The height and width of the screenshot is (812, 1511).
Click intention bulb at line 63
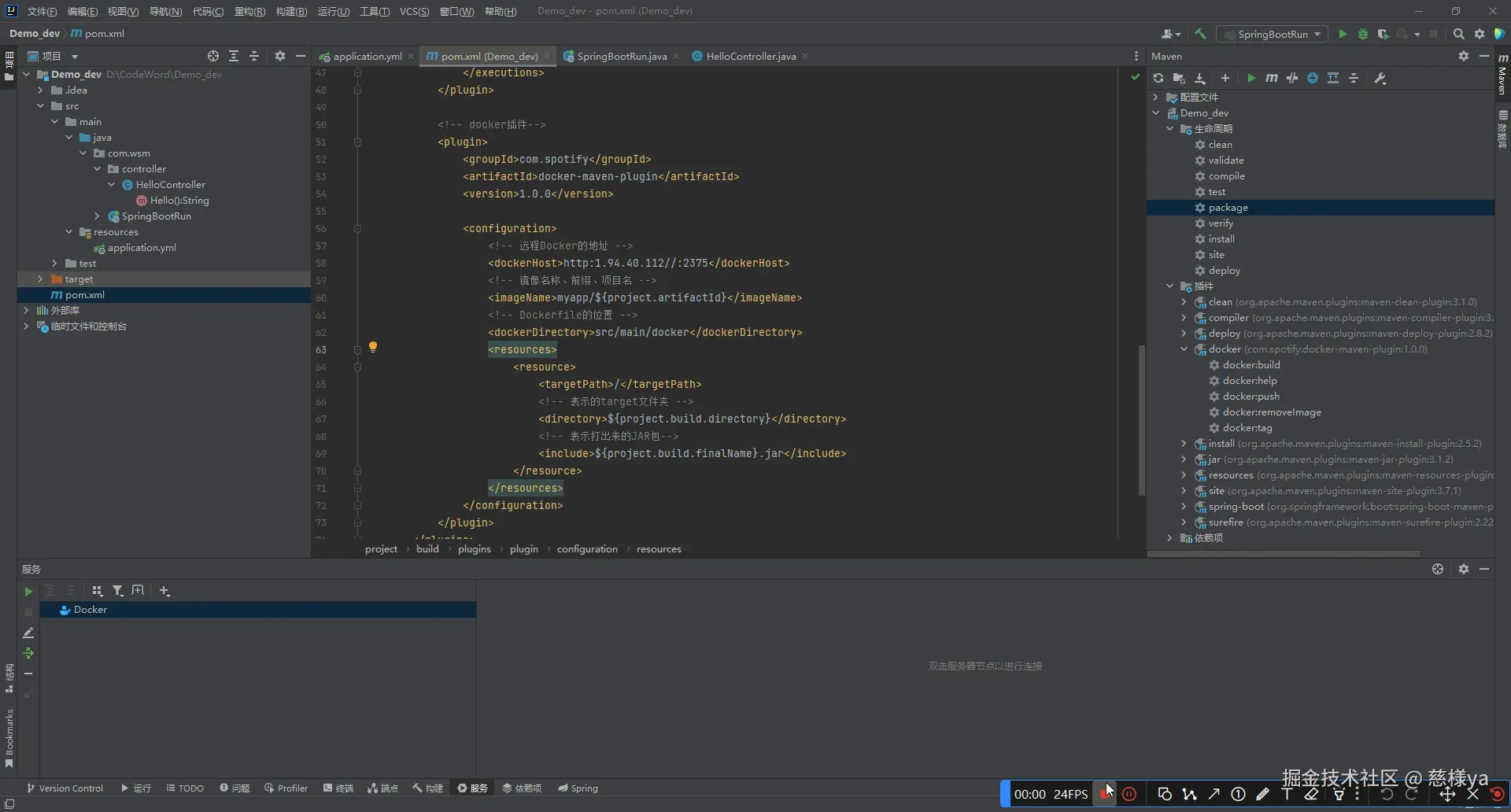tap(373, 347)
